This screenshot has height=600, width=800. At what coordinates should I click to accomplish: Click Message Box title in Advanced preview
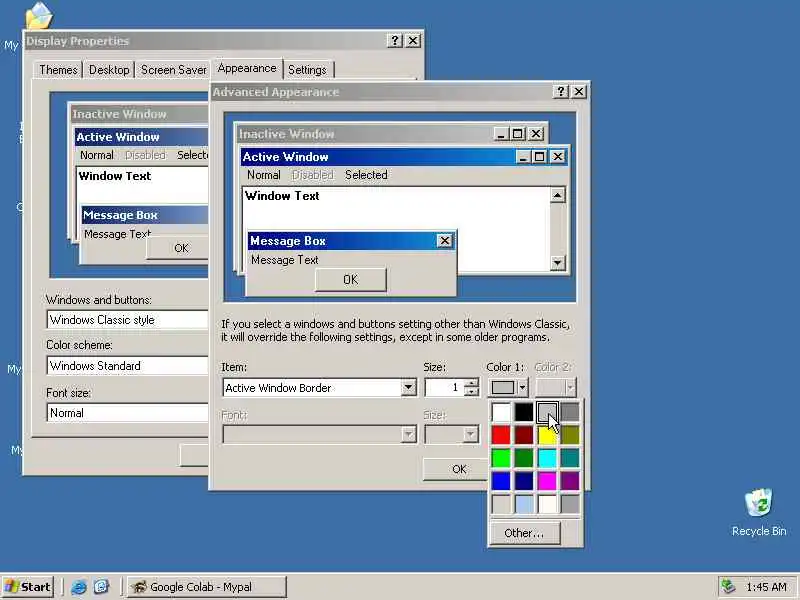(x=342, y=241)
